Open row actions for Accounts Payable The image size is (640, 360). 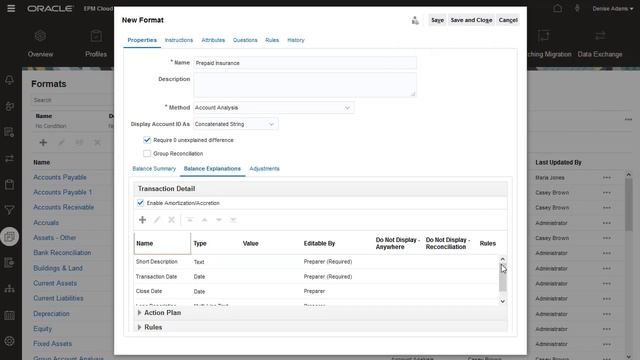click(x=607, y=178)
